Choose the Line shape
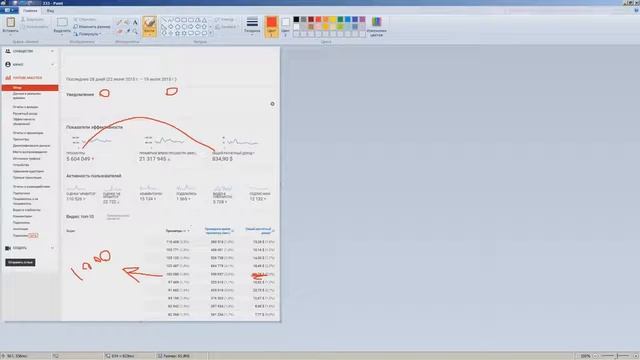 pyautogui.click(x=164, y=20)
